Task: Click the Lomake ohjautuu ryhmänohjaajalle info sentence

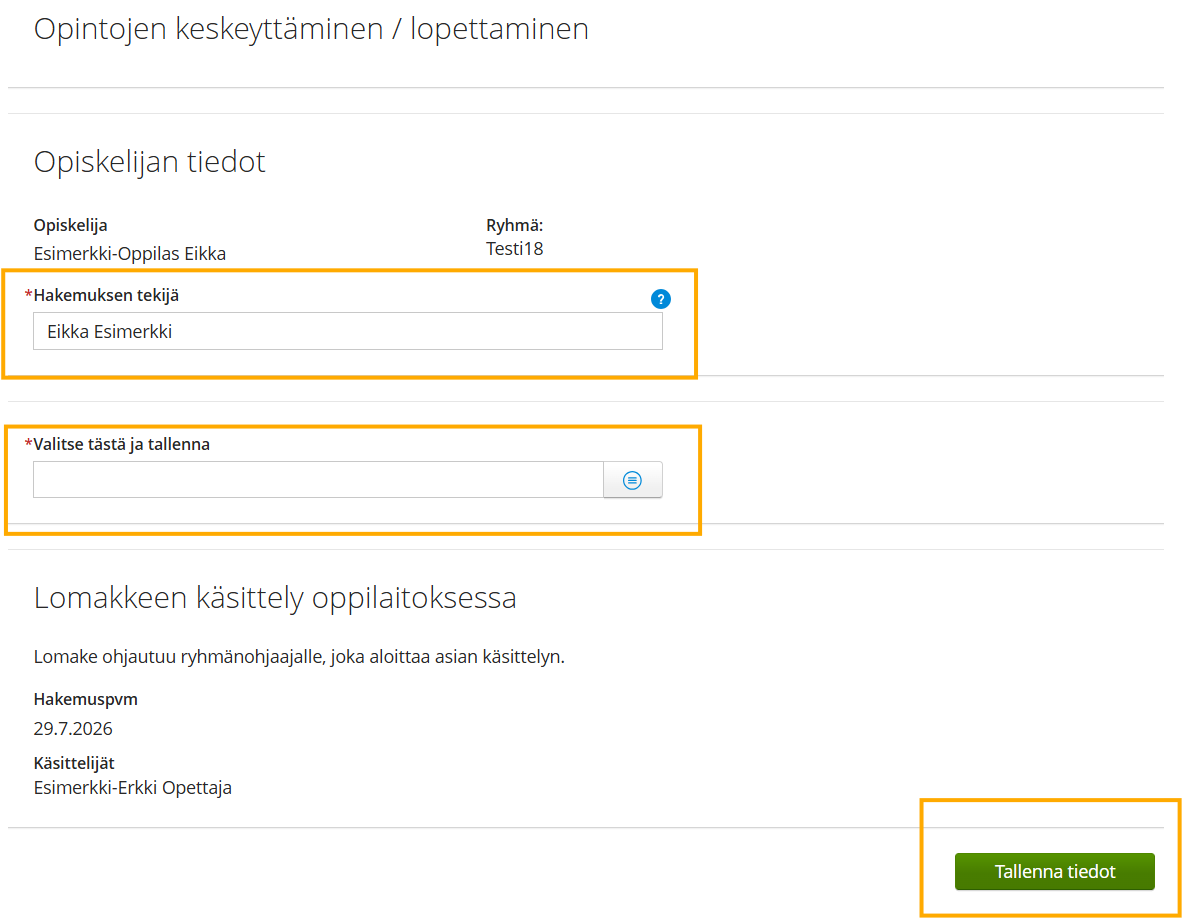Action: [x=299, y=657]
